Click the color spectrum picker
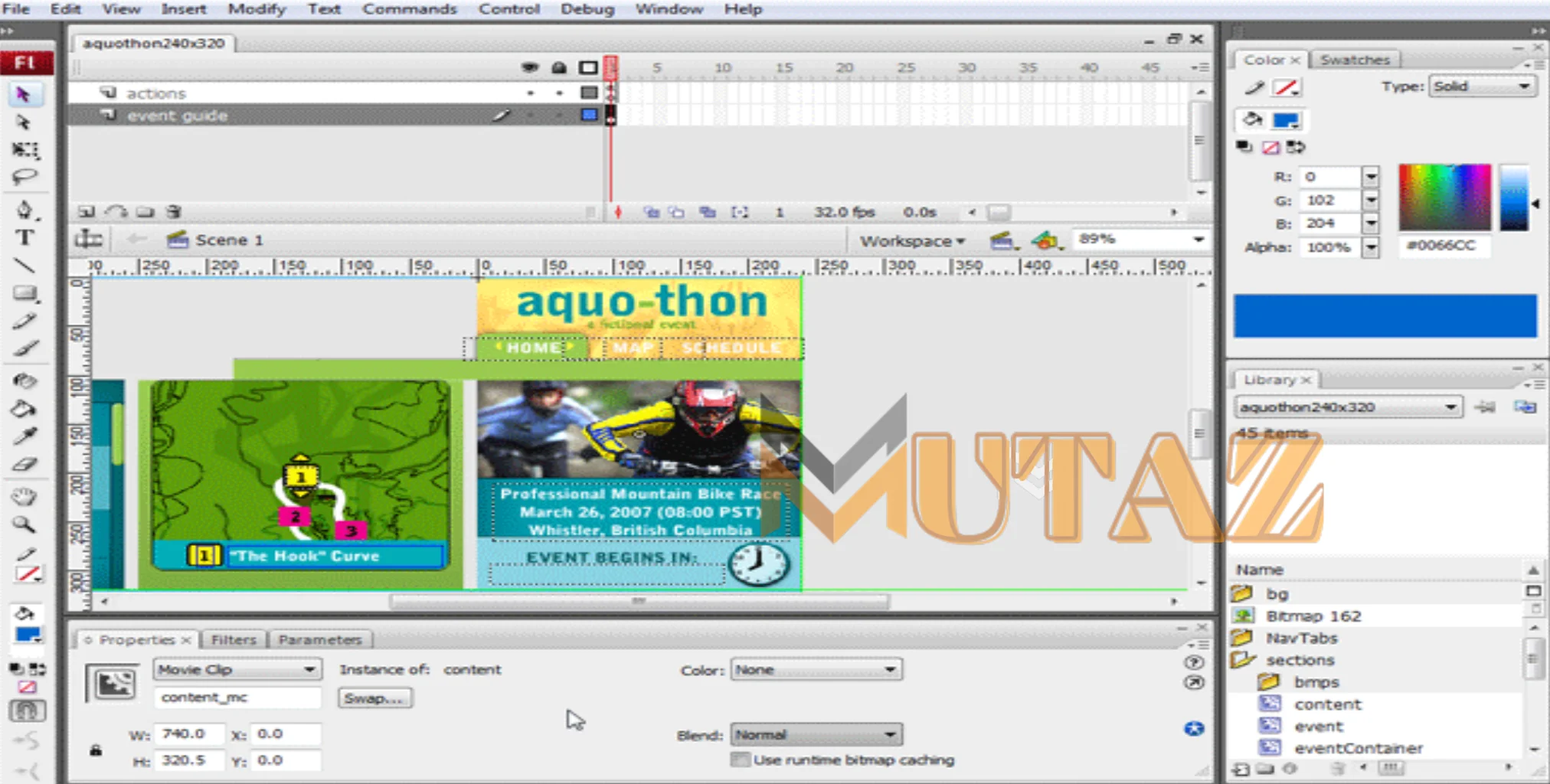This screenshot has width=1550, height=784. (1444, 197)
